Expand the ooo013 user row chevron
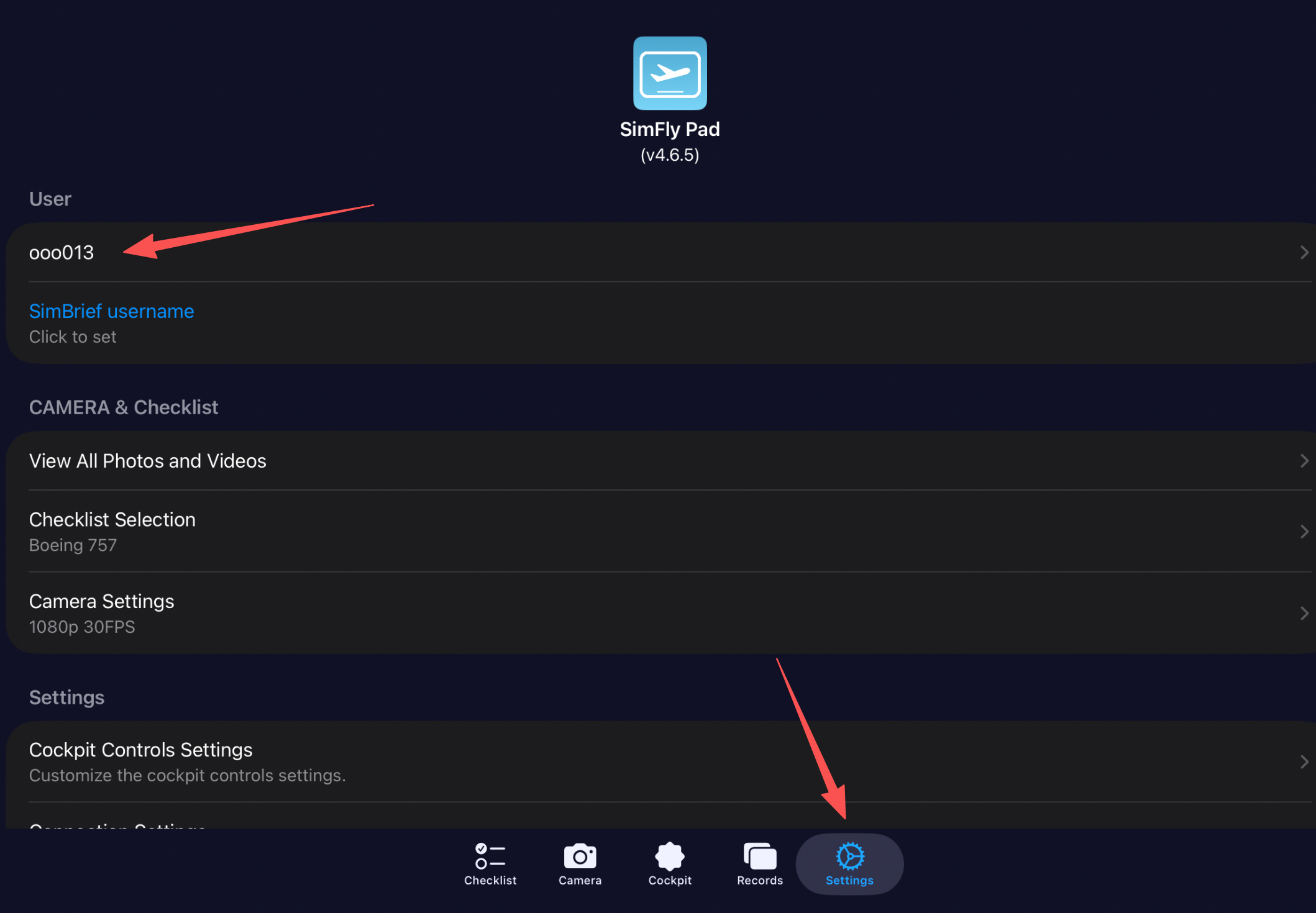The image size is (1316, 913). point(1304,252)
